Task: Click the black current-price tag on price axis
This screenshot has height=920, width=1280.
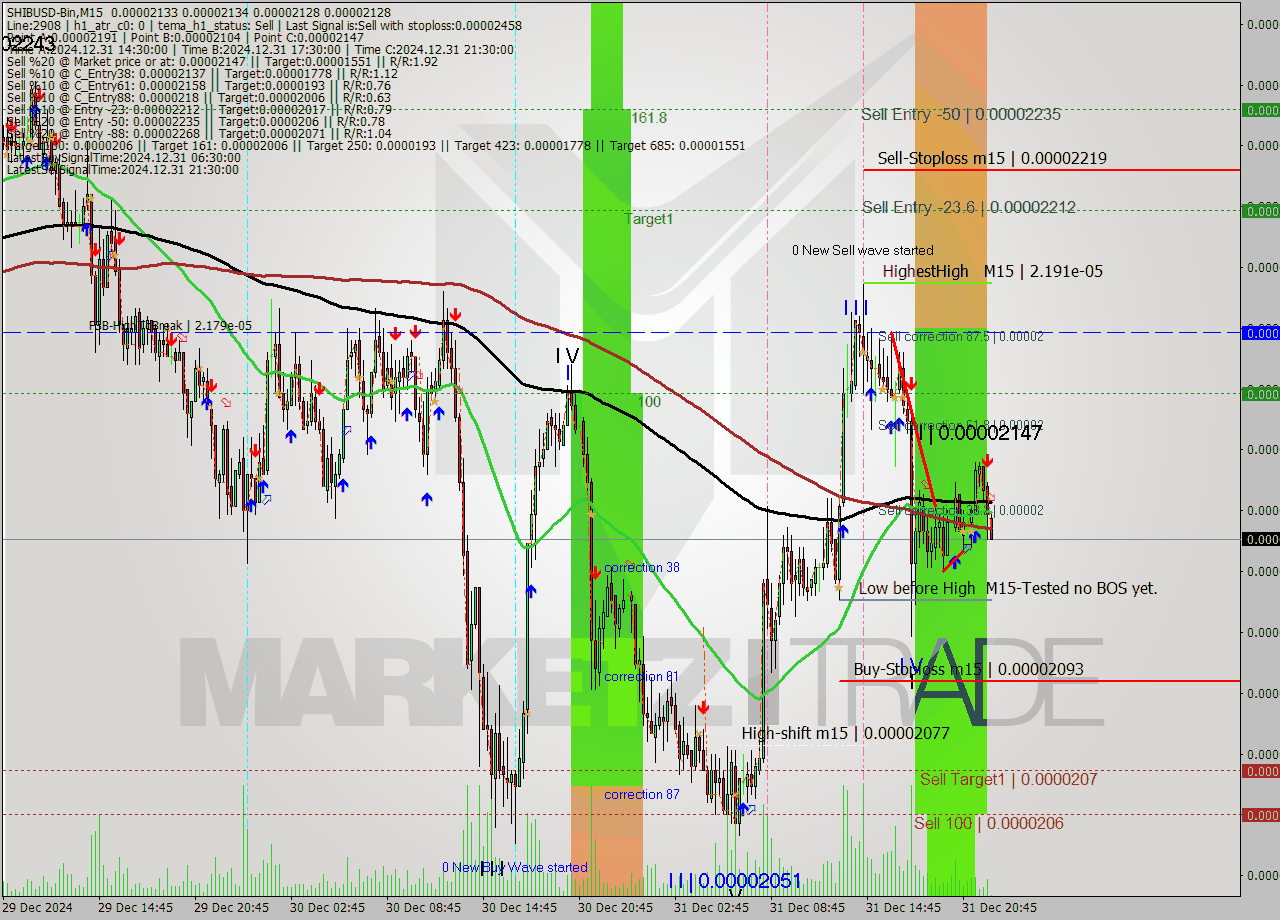Action: (x=1260, y=539)
